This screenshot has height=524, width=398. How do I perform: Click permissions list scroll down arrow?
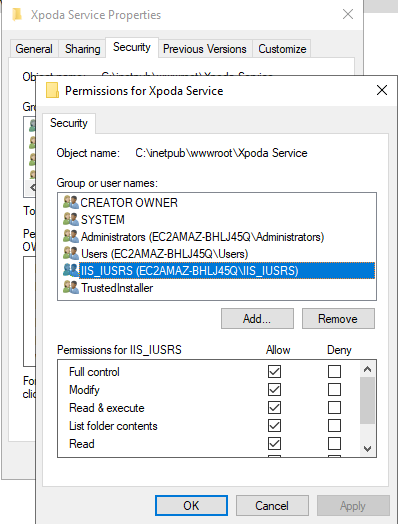point(368,448)
